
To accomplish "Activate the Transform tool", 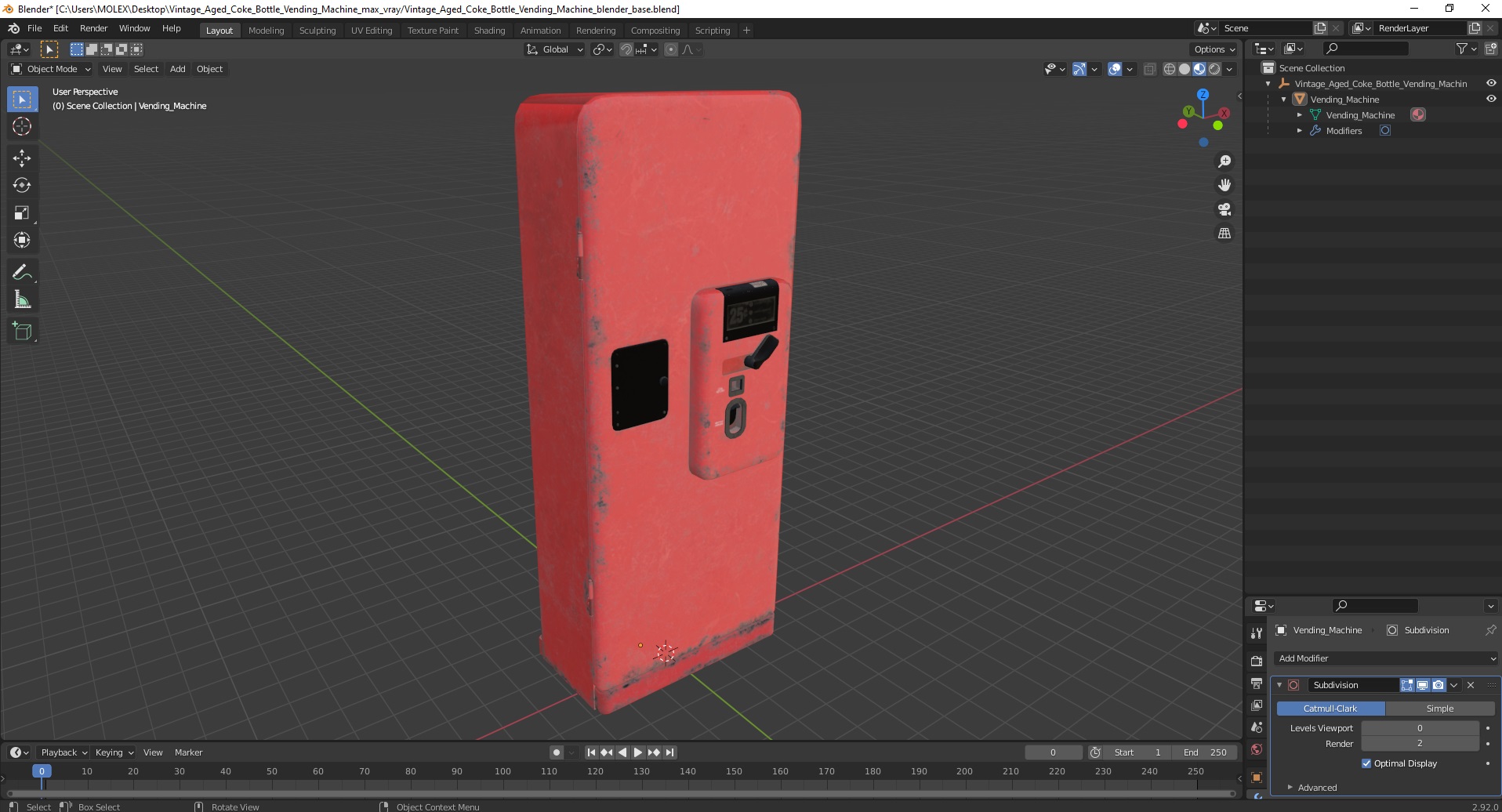I will [x=22, y=240].
